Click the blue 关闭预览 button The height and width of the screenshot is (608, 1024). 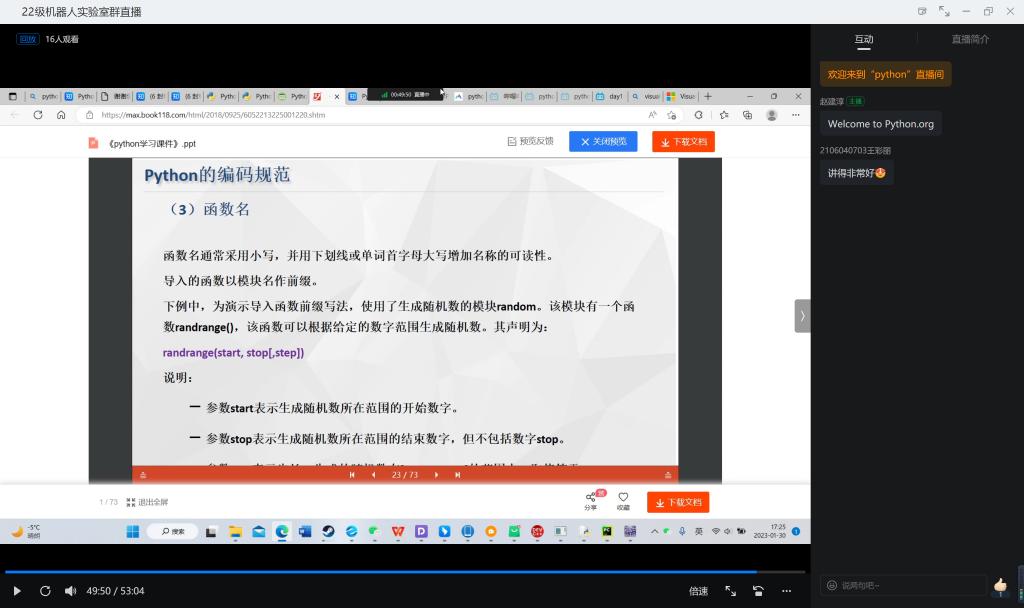click(603, 142)
